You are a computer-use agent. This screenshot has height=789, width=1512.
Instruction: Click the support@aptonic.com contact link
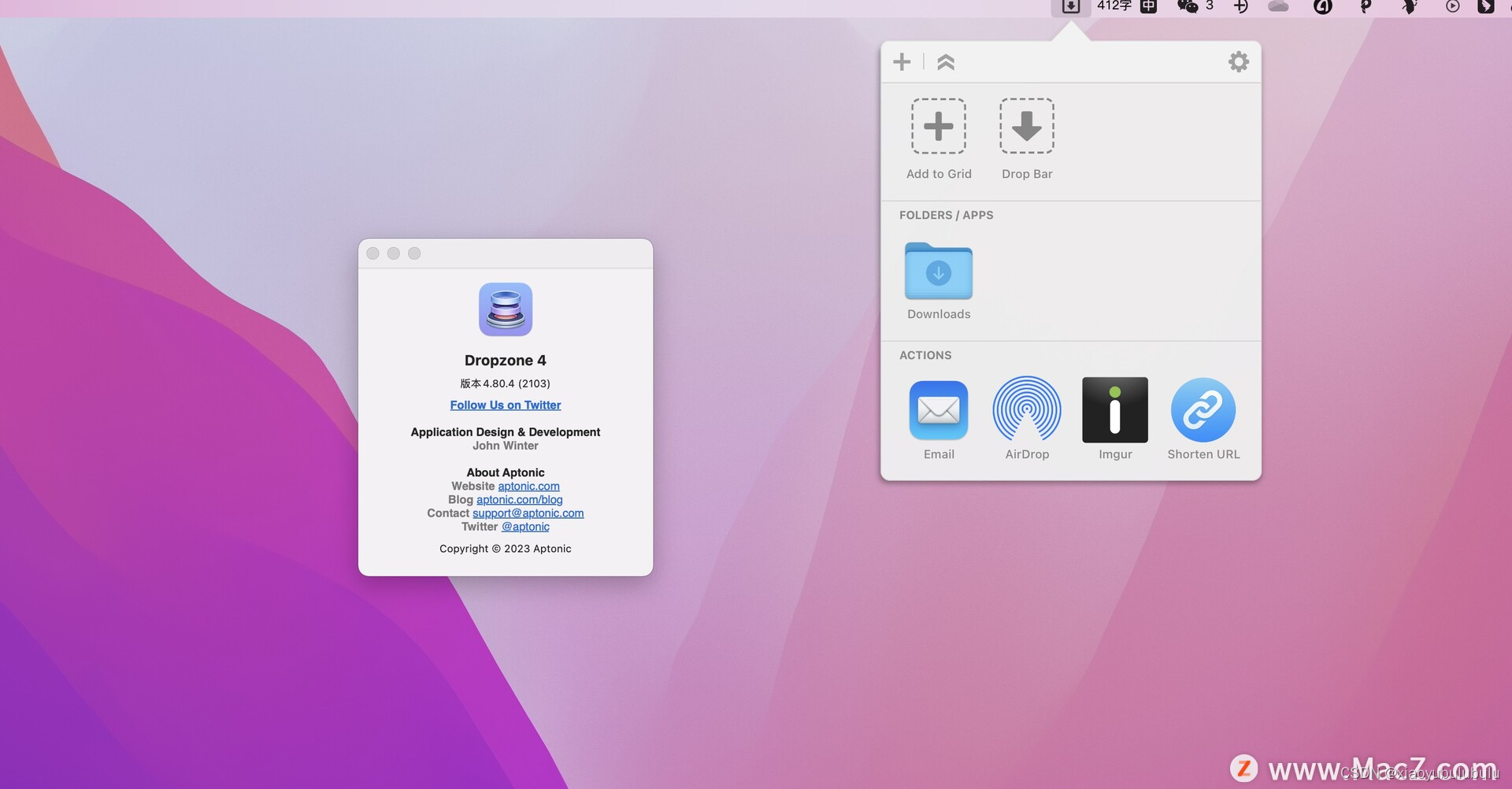[x=528, y=513]
